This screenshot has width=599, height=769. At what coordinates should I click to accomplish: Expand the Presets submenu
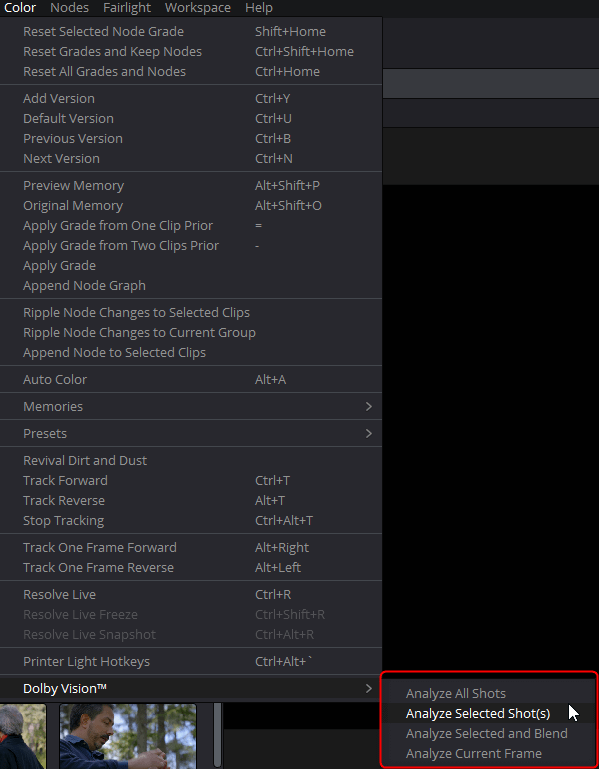(191, 434)
